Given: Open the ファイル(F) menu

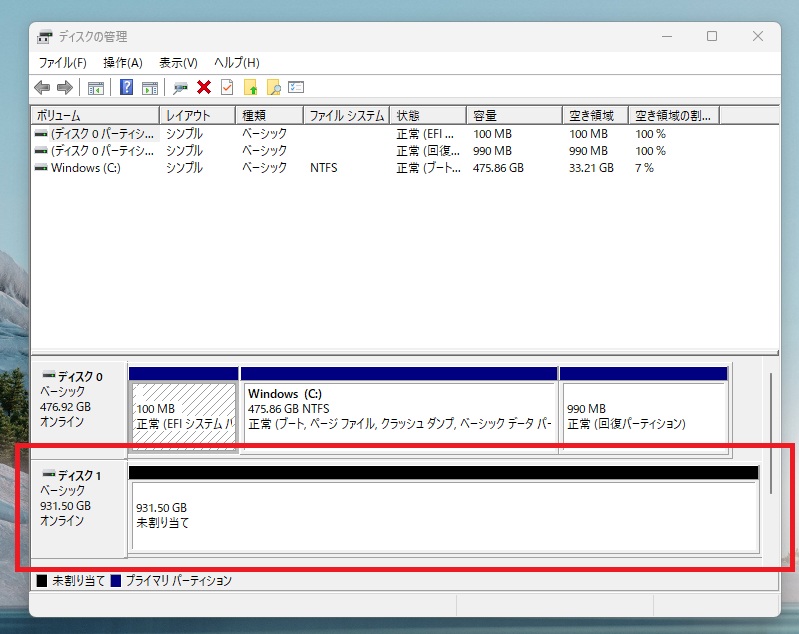Looking at the screenshot, I should click(x=63, y=63).
